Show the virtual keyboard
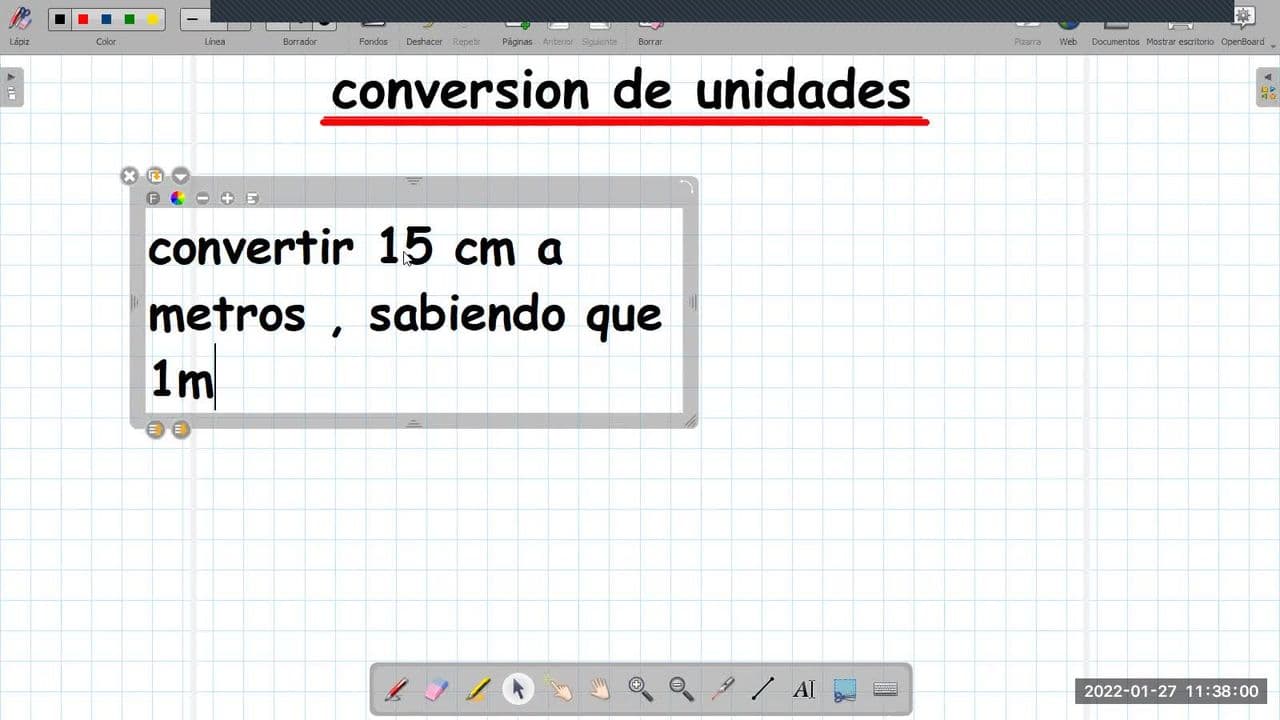This screenshot has width=1280, height=720. 885,689
